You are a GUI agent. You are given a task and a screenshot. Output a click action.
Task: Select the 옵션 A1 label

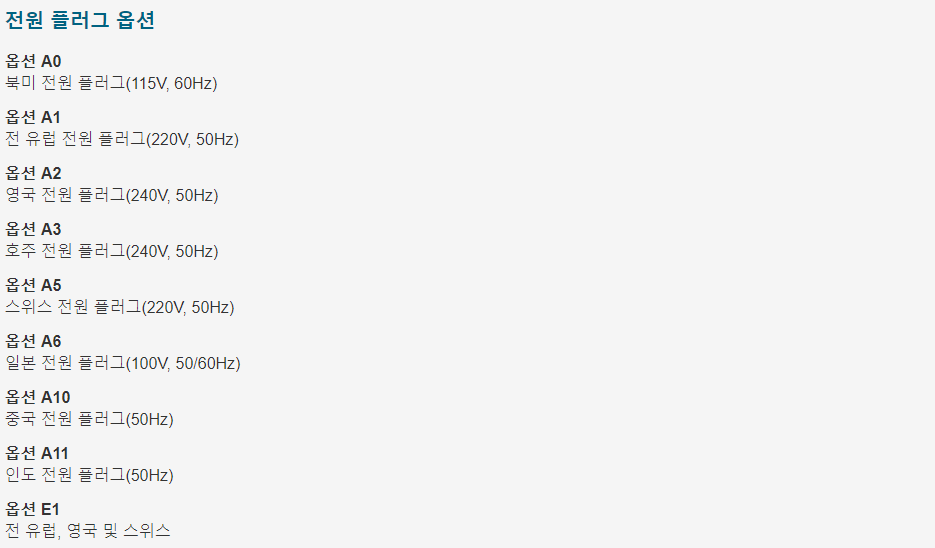[x=33, y=117]
